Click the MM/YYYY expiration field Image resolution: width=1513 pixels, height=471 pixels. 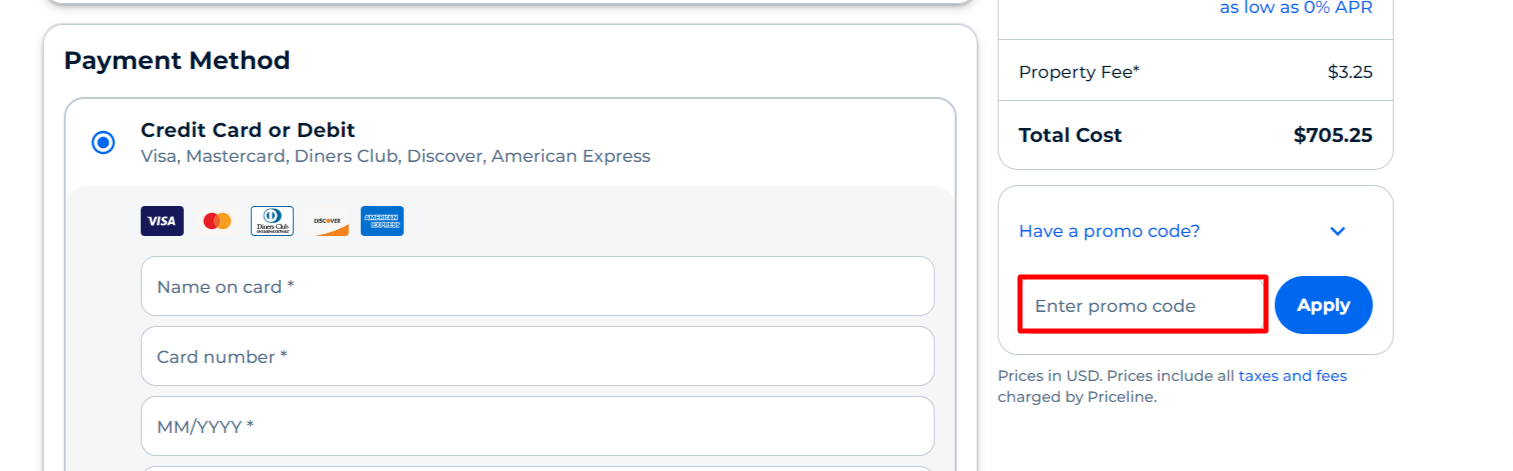(x=537, y=426)
